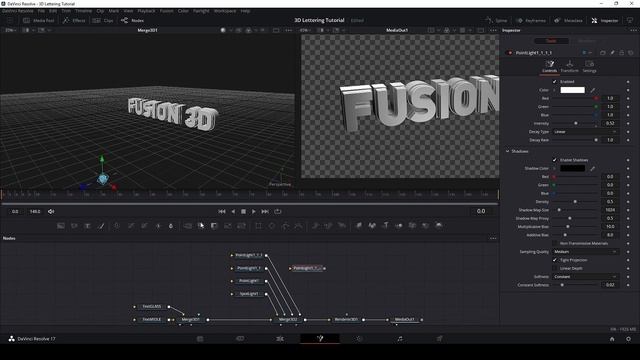Play the composition forward
Image resolution: width=640 pixels, height=360 pixels.
(253, 211)
